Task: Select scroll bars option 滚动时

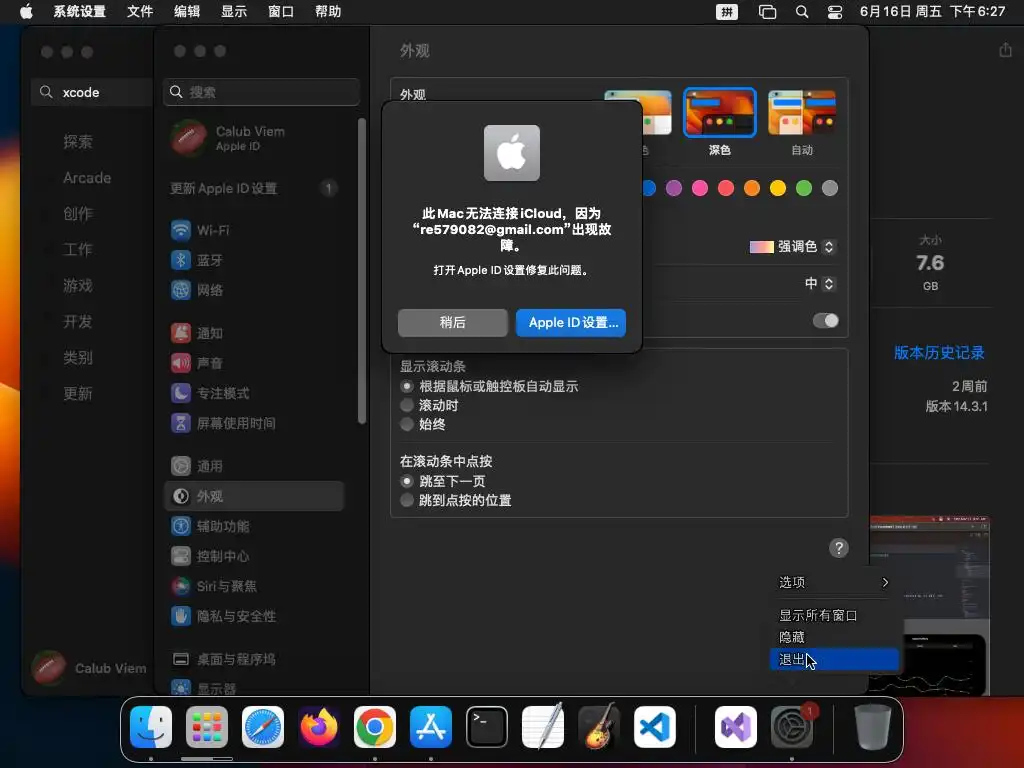Action: pos(407,406)
